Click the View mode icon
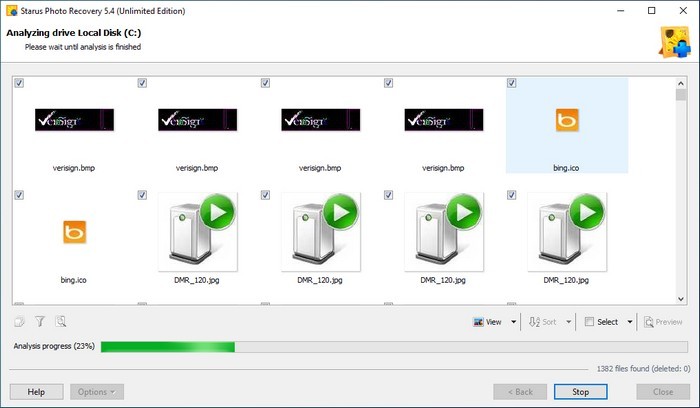 479,322
